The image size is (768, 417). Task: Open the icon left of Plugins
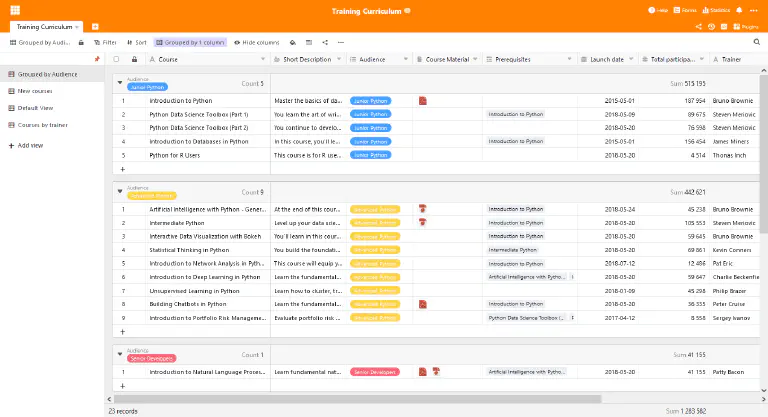[x=724, y=27]
